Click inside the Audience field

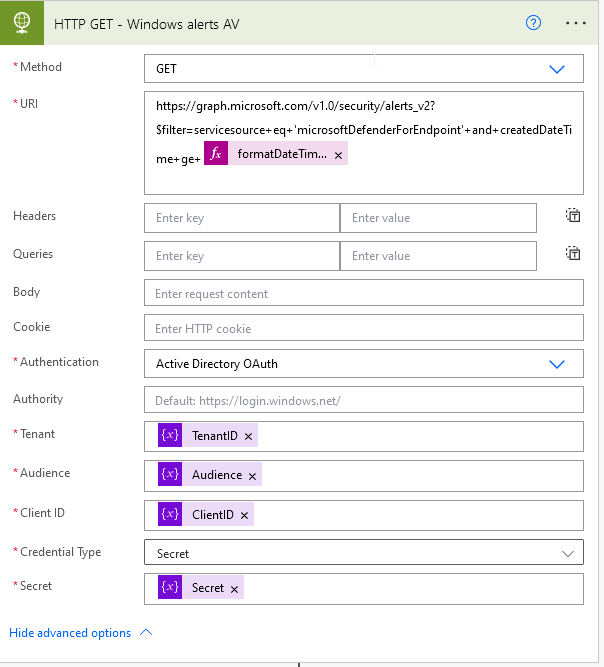(364, 476)
